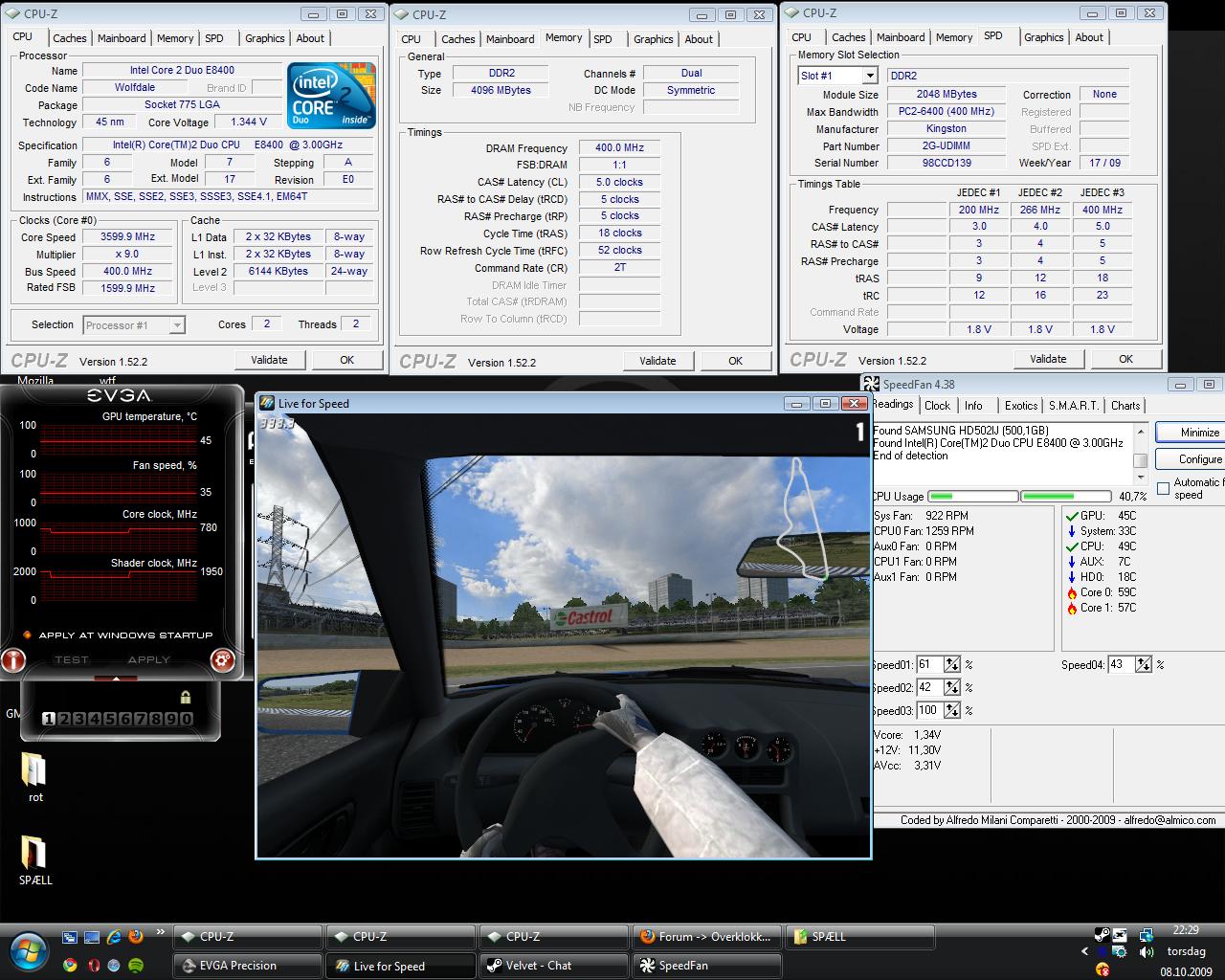Open SpeedFan Charts tab
This screenshot has height=980, width=1225.
(1125, 406)
